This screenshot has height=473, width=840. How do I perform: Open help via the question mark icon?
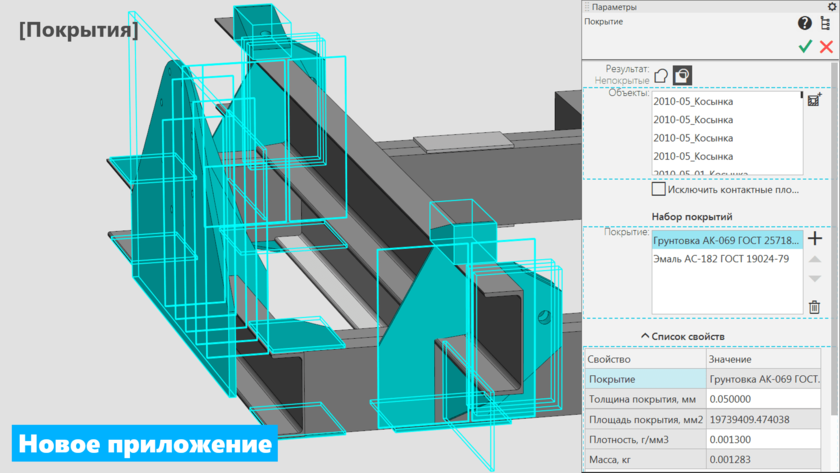(x=805, y=23)
